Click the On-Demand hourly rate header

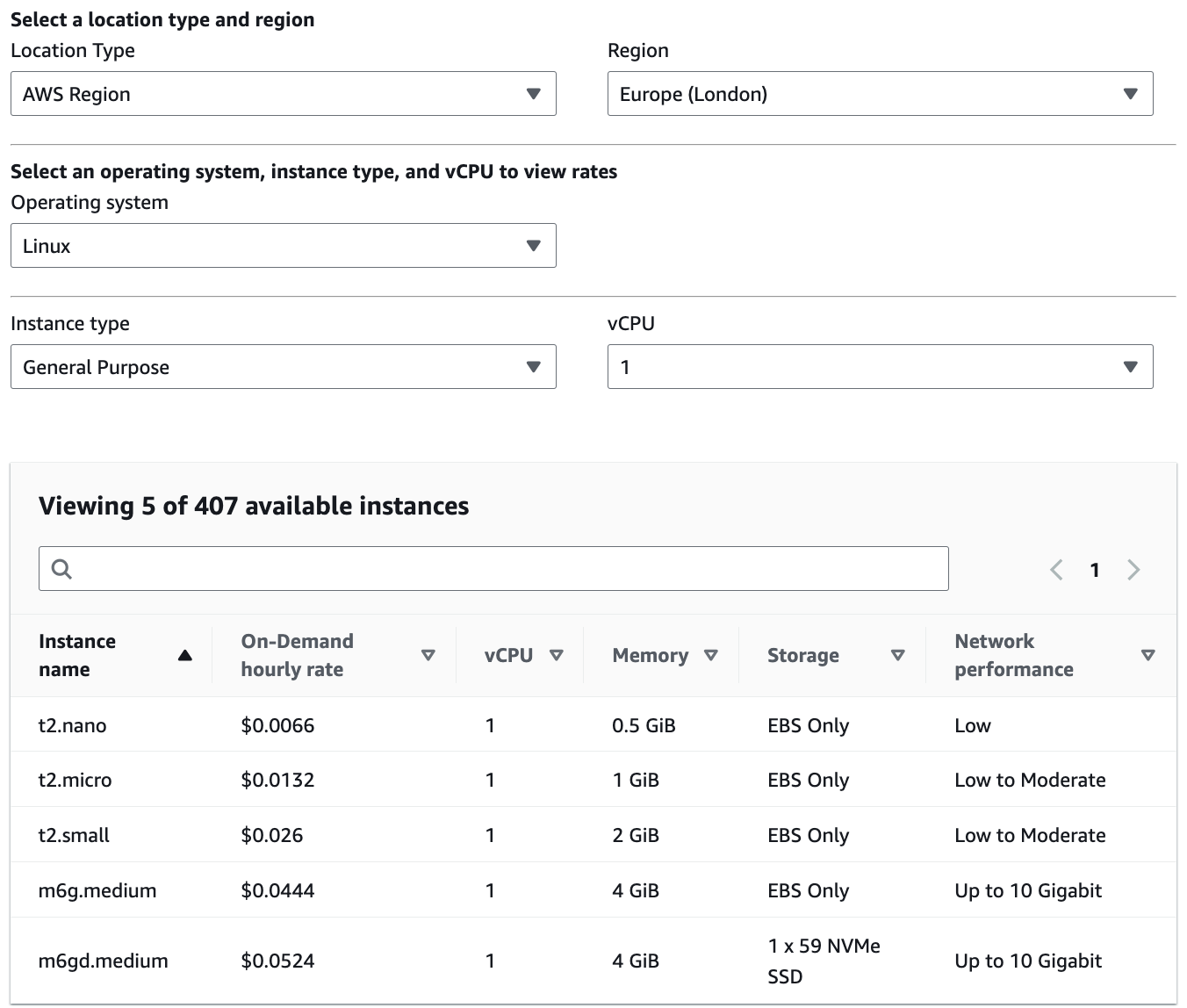[x=298, y=655]
